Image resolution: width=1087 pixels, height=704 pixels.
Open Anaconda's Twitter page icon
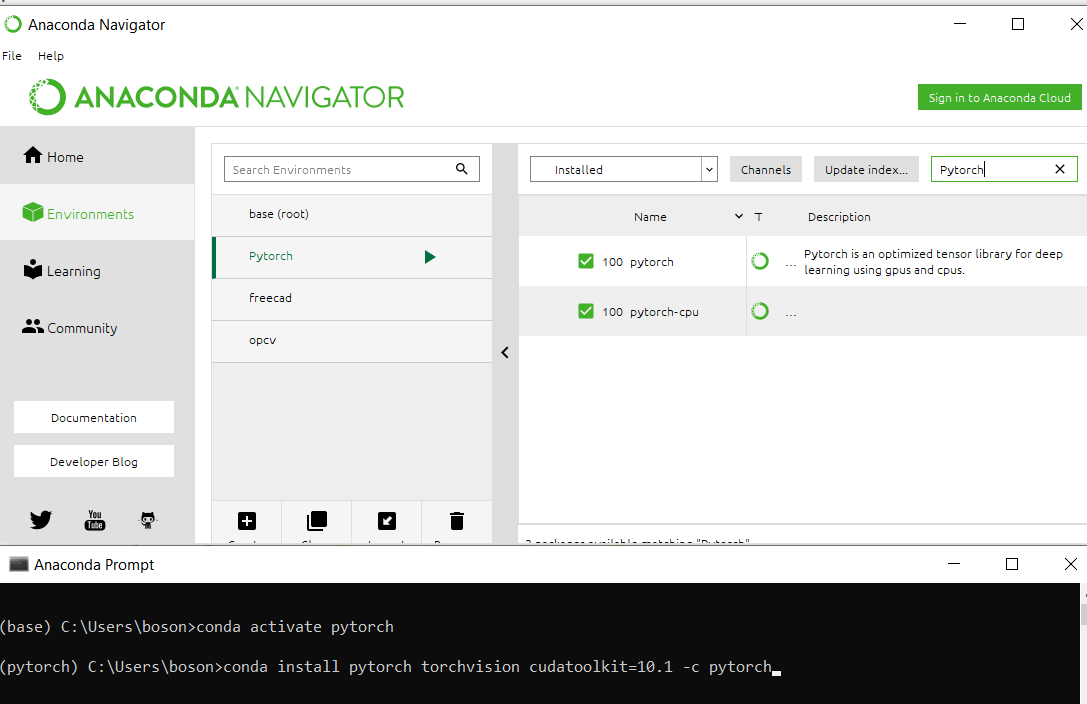click(41, 520)
